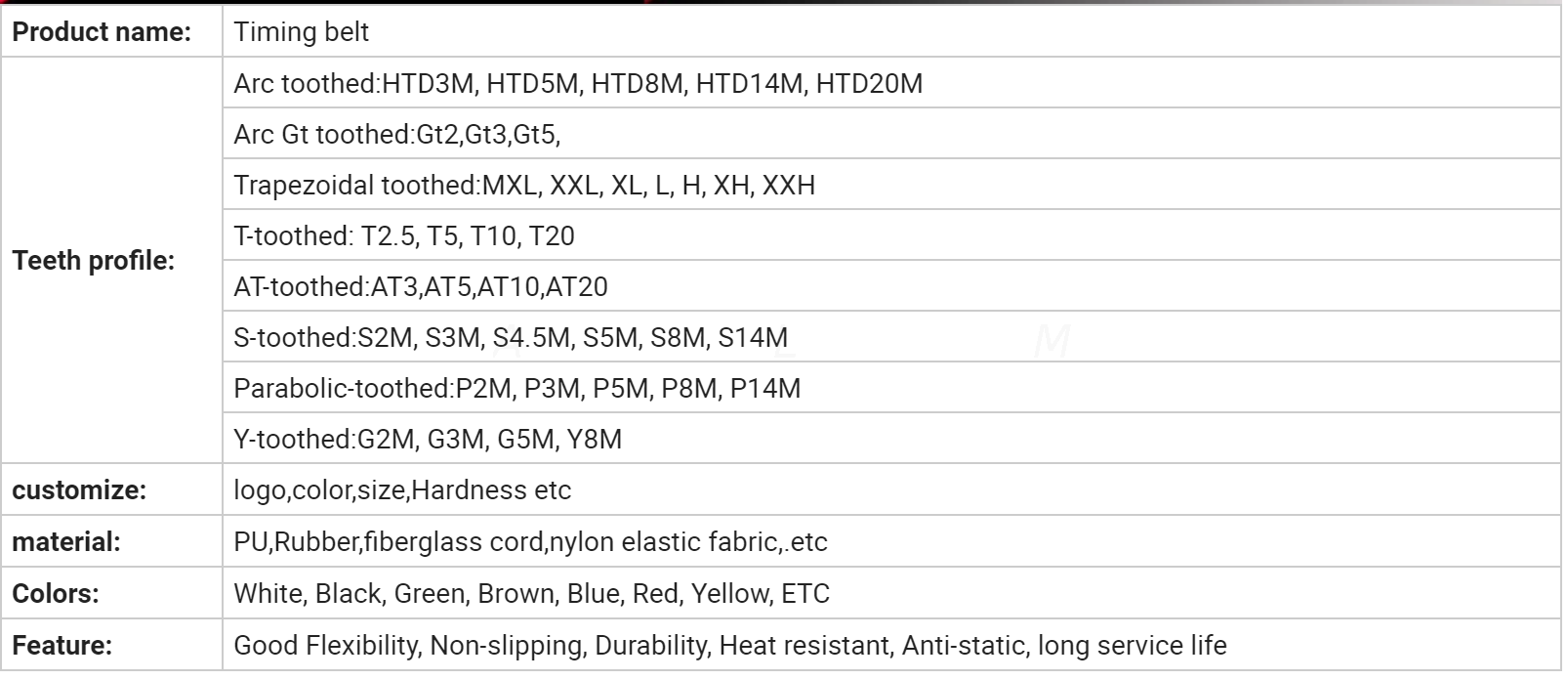Click the 'customize:' label cell

79,490
